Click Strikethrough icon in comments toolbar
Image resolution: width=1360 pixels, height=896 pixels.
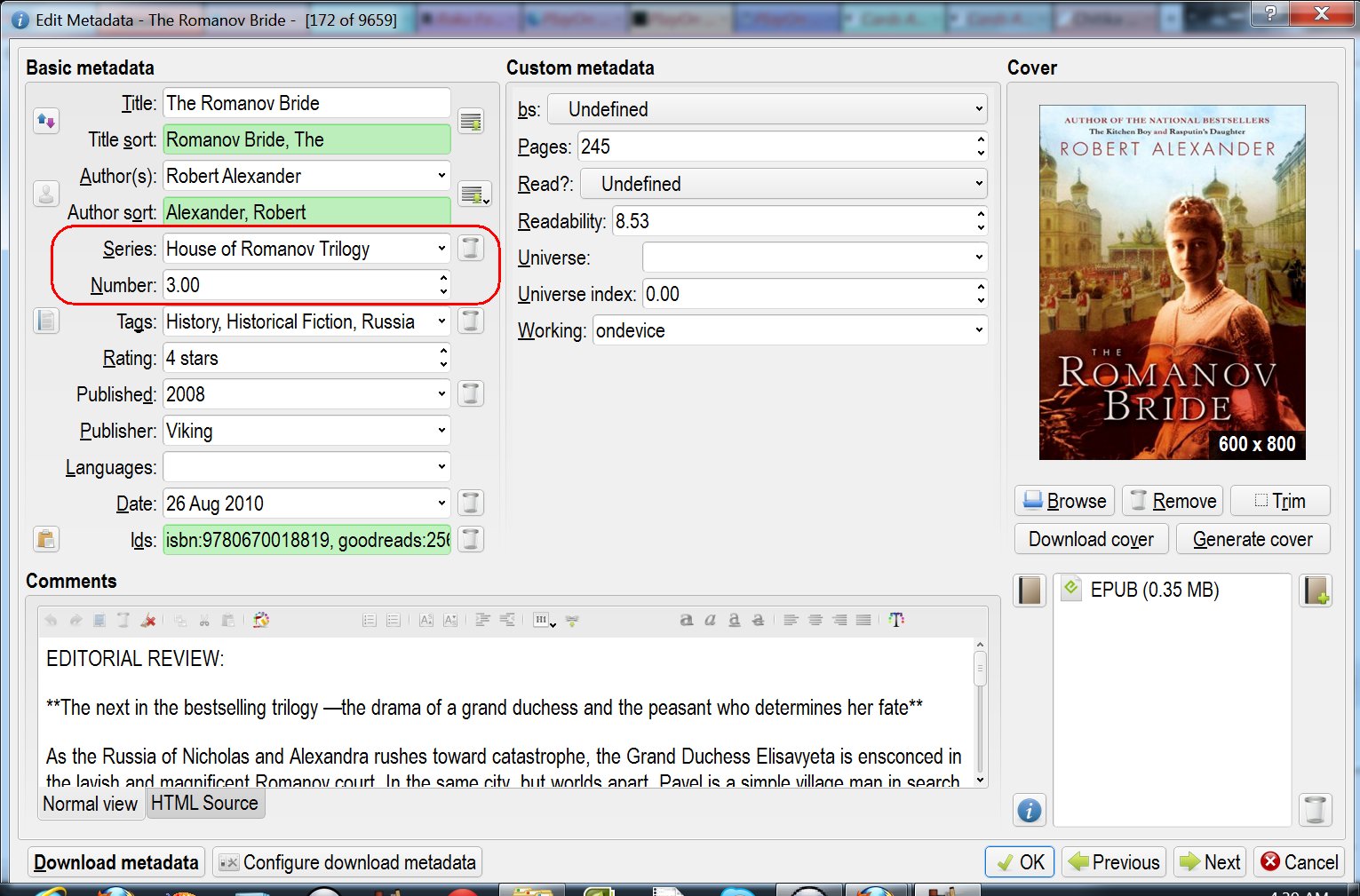758,620
